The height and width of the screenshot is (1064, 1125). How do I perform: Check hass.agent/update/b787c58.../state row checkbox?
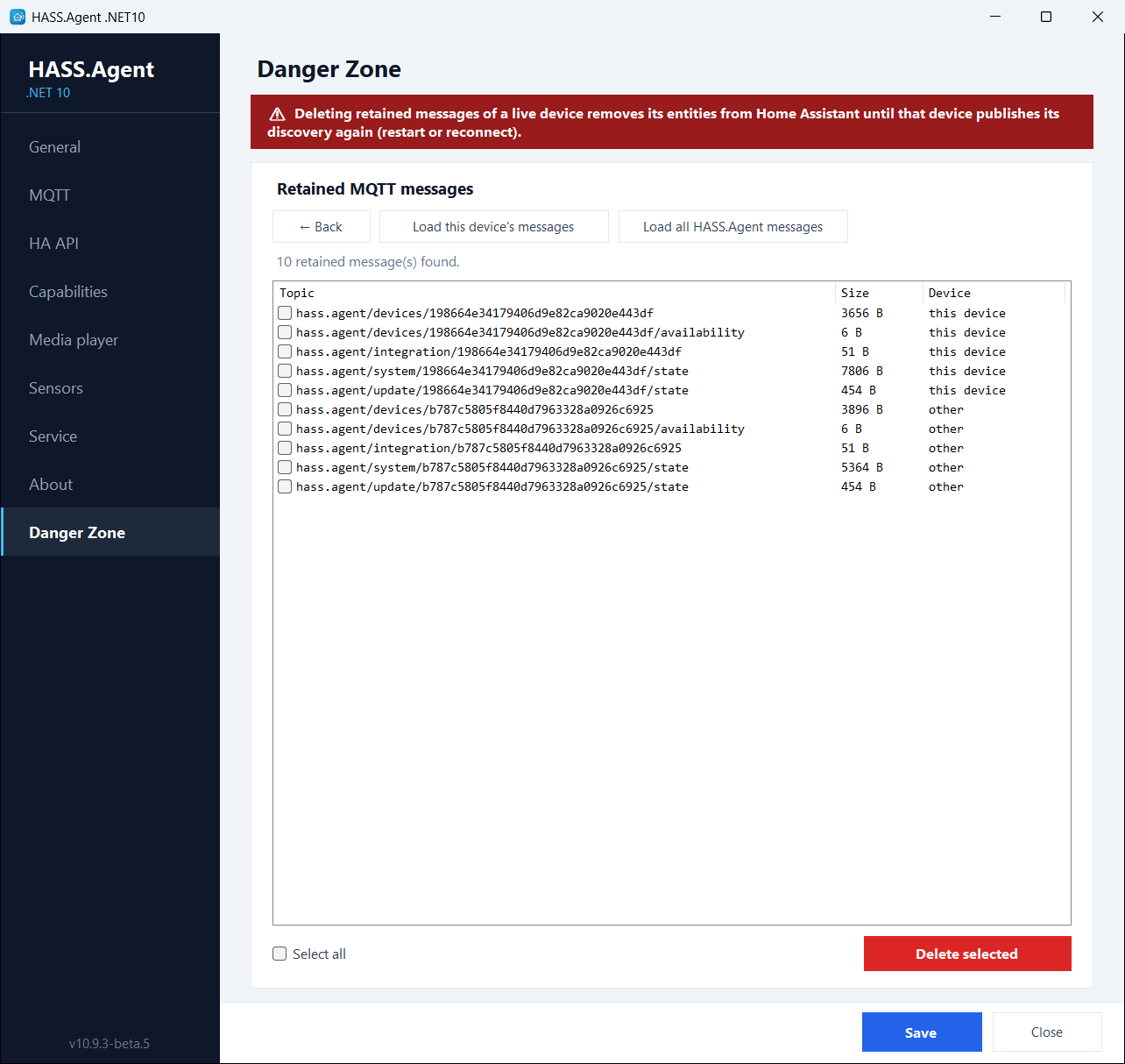(285, 486)
